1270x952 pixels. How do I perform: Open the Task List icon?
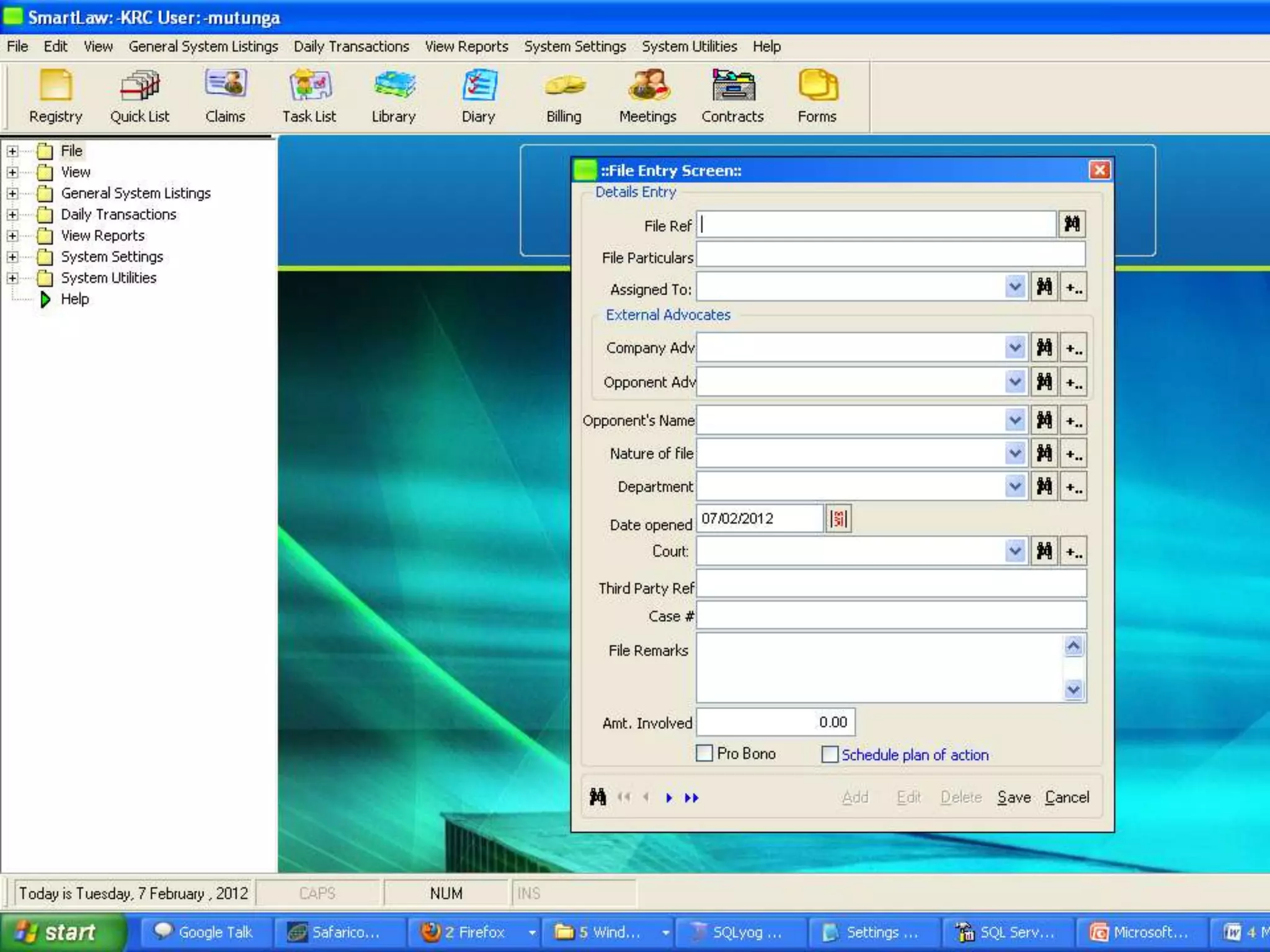[309, 95]
